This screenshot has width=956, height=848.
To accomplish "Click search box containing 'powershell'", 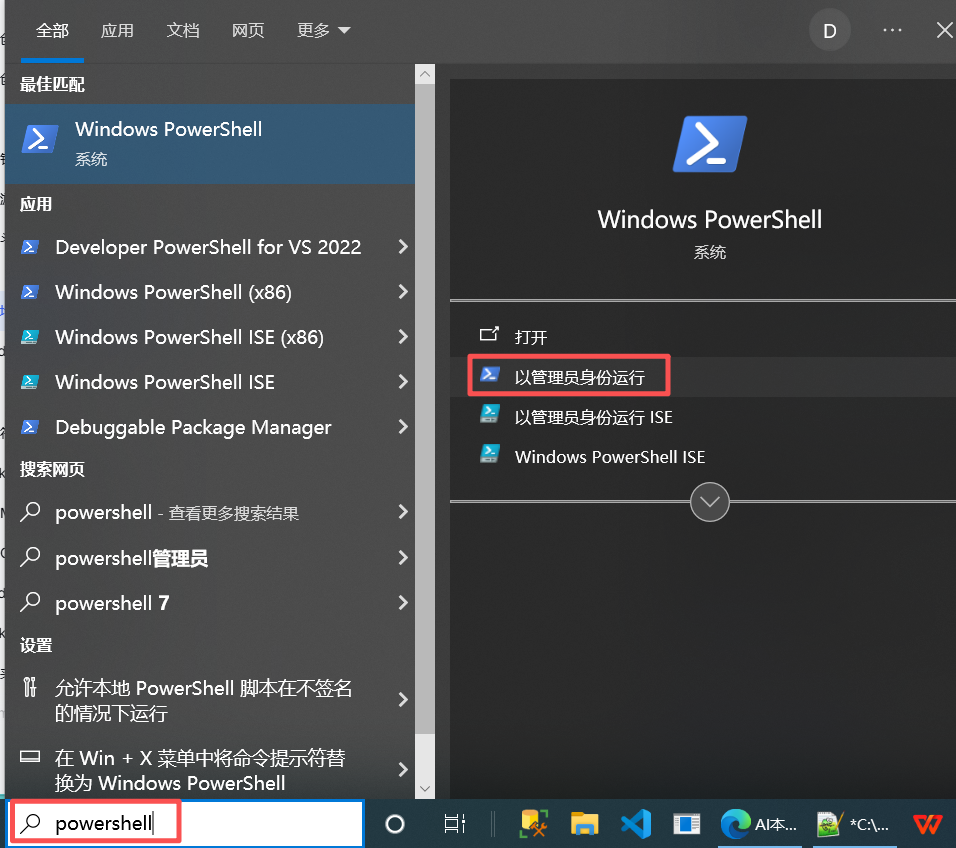I will coord(187,824).
